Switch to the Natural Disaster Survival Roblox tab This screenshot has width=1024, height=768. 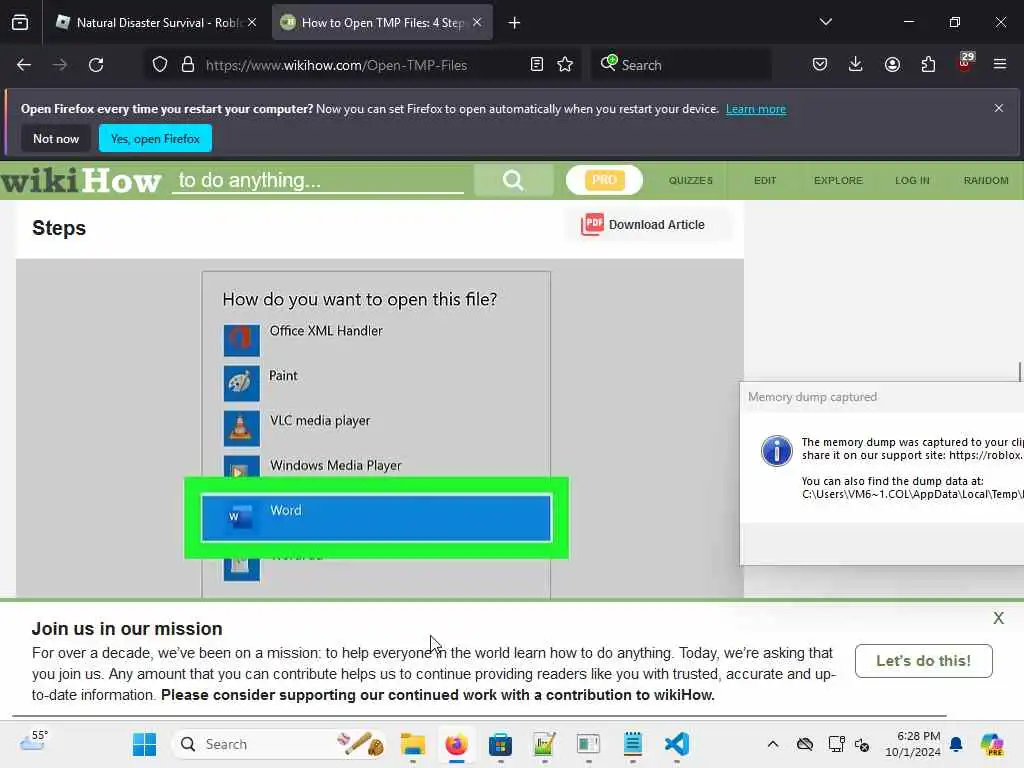[157, 23]
